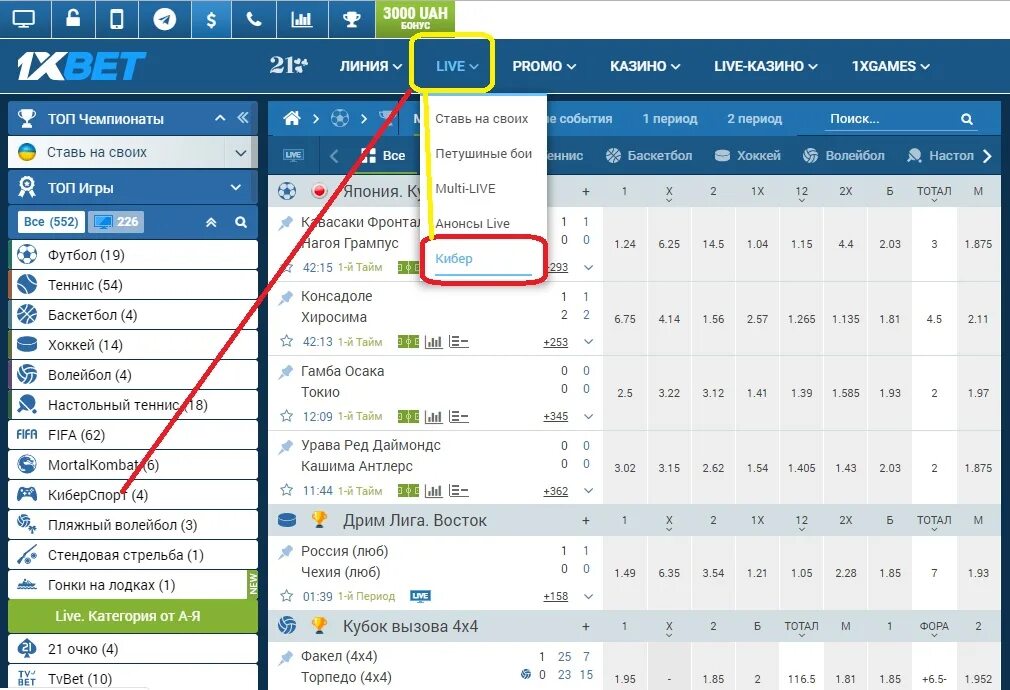Open statistics chart icon for Консадоле match
The height and width of the screenshot is (690, 1010).
point(434,341)
